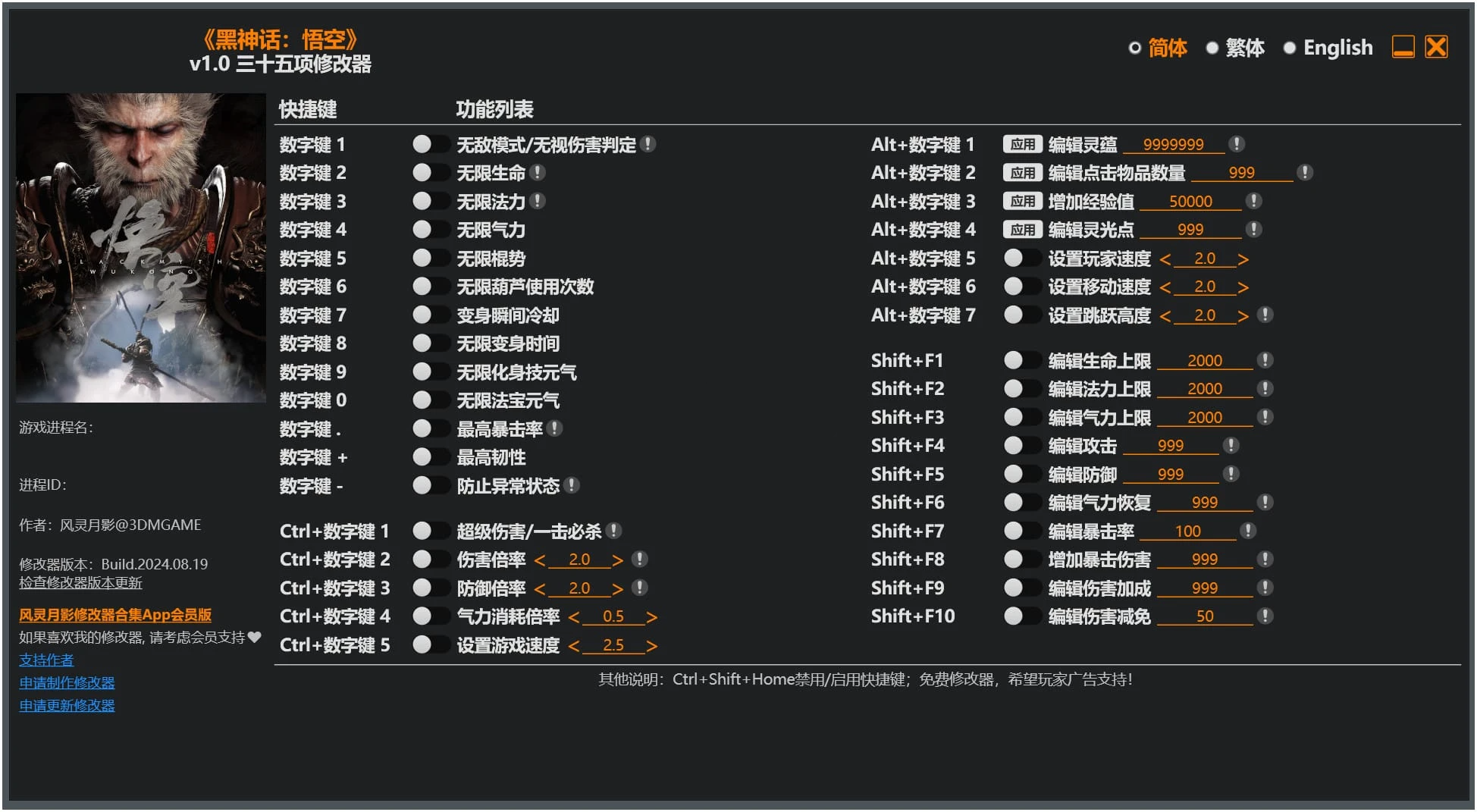The width and height of the screenshot is (1477, 812).
Task: Select the 繁体 language option
Action: [1243, 47]
